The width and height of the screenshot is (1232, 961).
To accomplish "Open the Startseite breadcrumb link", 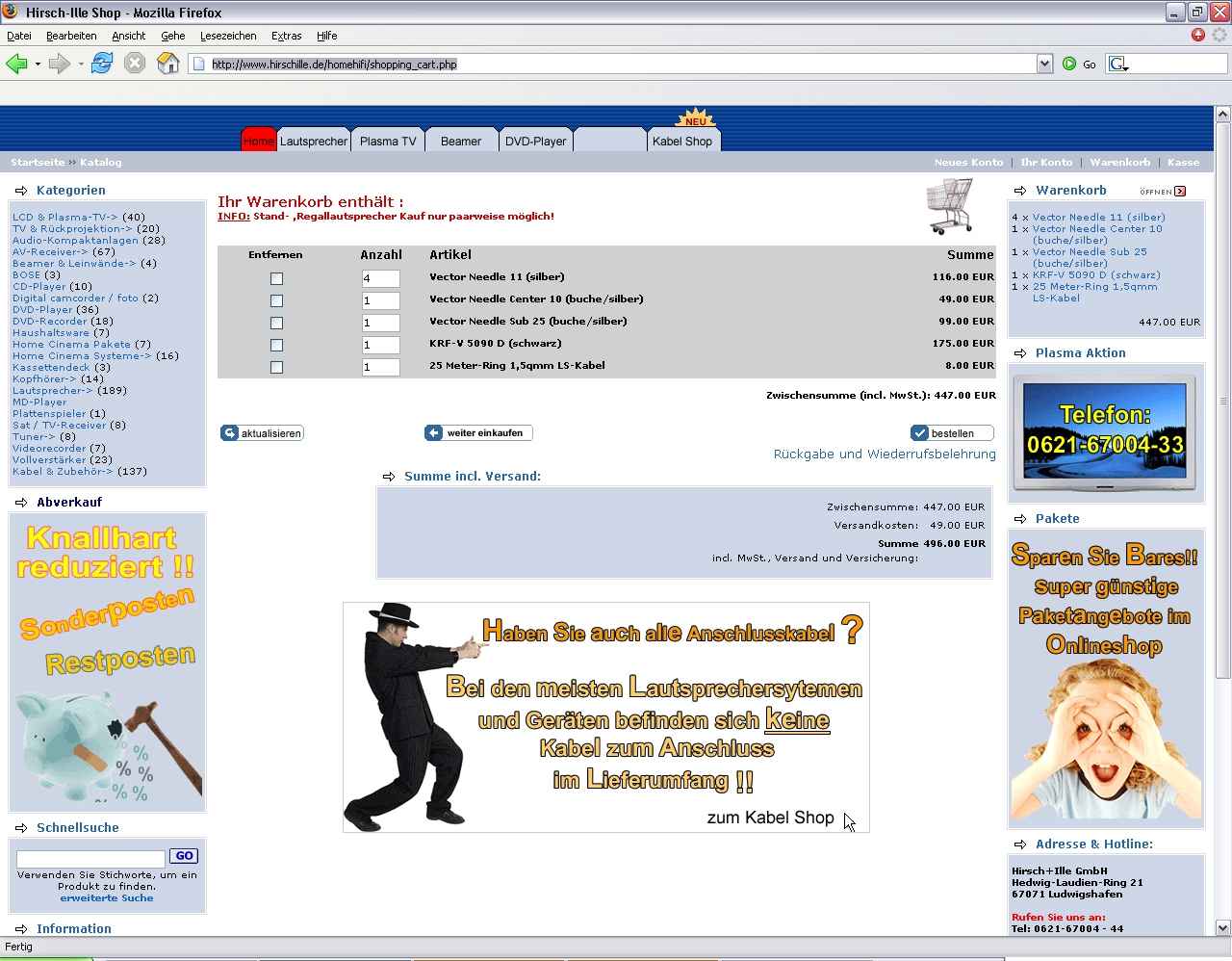I will pyautogui.click(x=38, y=163).
